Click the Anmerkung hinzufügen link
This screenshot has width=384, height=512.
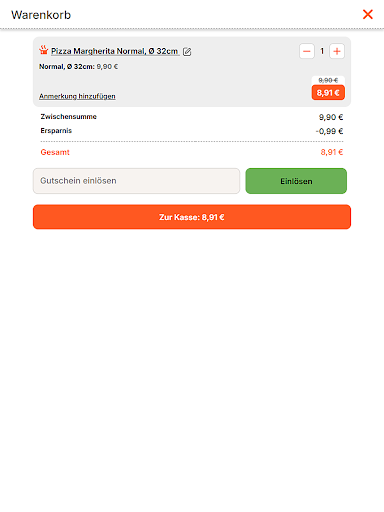click(77, 96)
